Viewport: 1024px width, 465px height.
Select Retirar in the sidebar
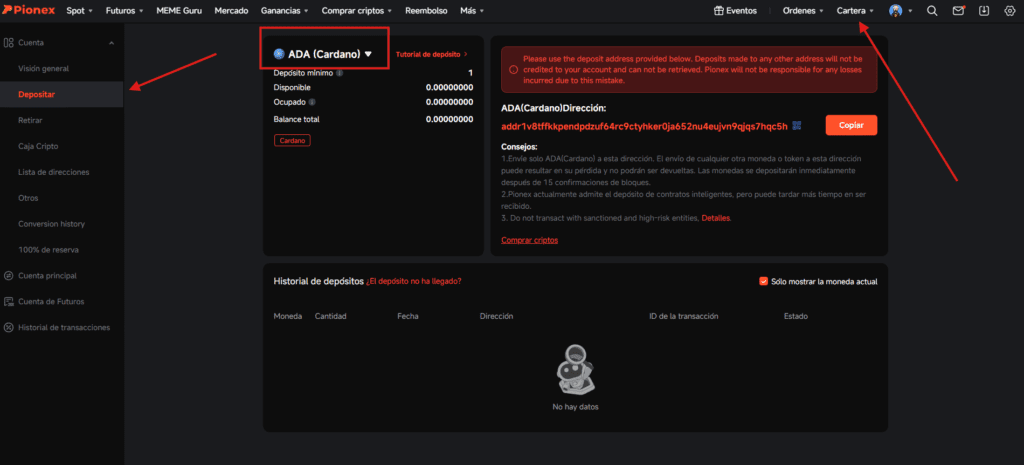(x=31, y=119)
